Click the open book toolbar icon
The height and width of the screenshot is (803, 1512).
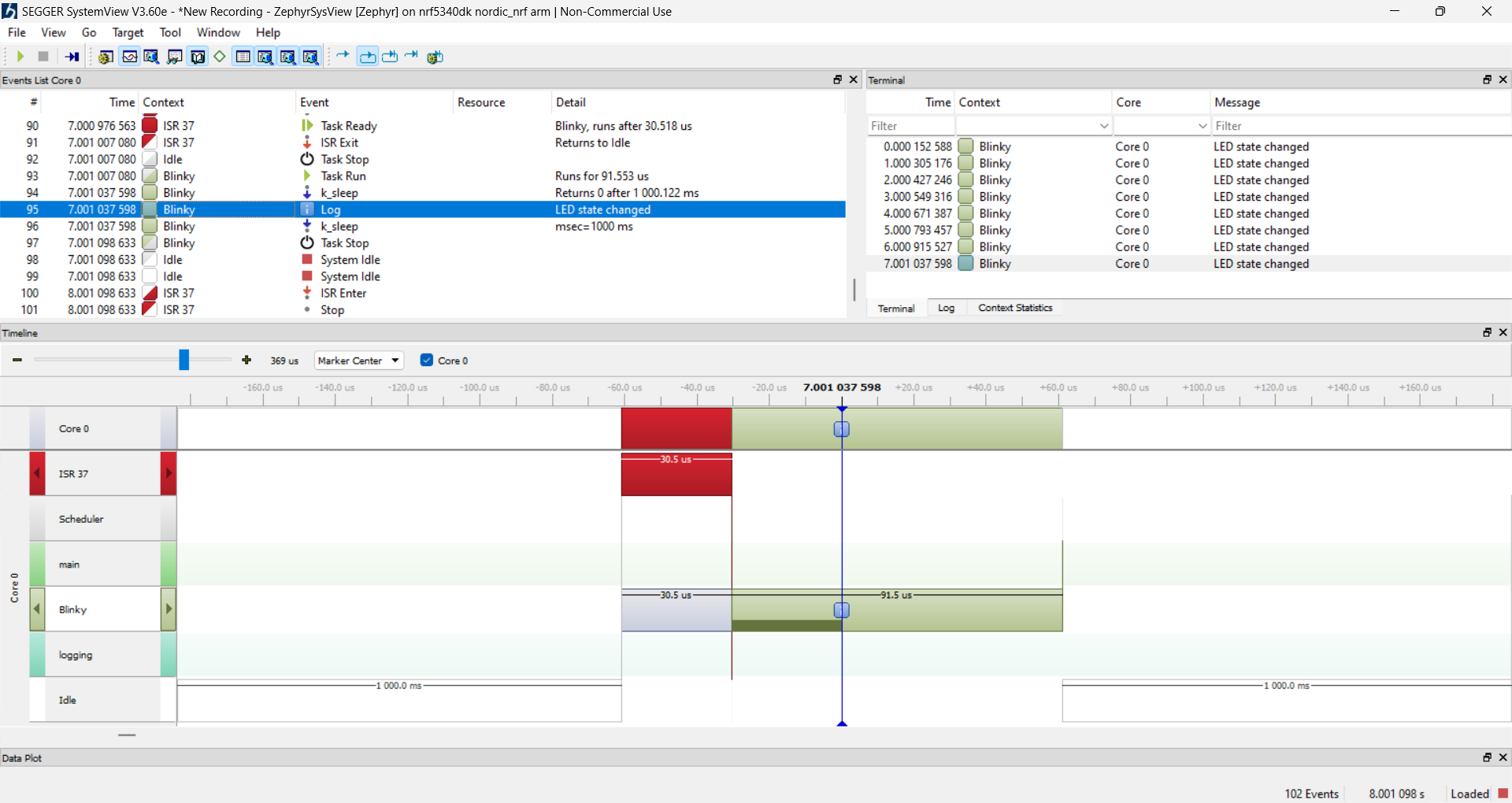pos(198,57)
